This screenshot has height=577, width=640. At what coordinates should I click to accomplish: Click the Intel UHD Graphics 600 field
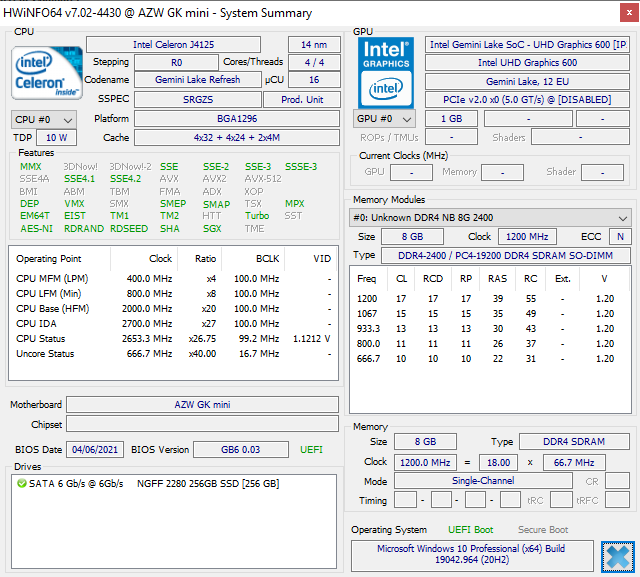[x=527, y=62]
